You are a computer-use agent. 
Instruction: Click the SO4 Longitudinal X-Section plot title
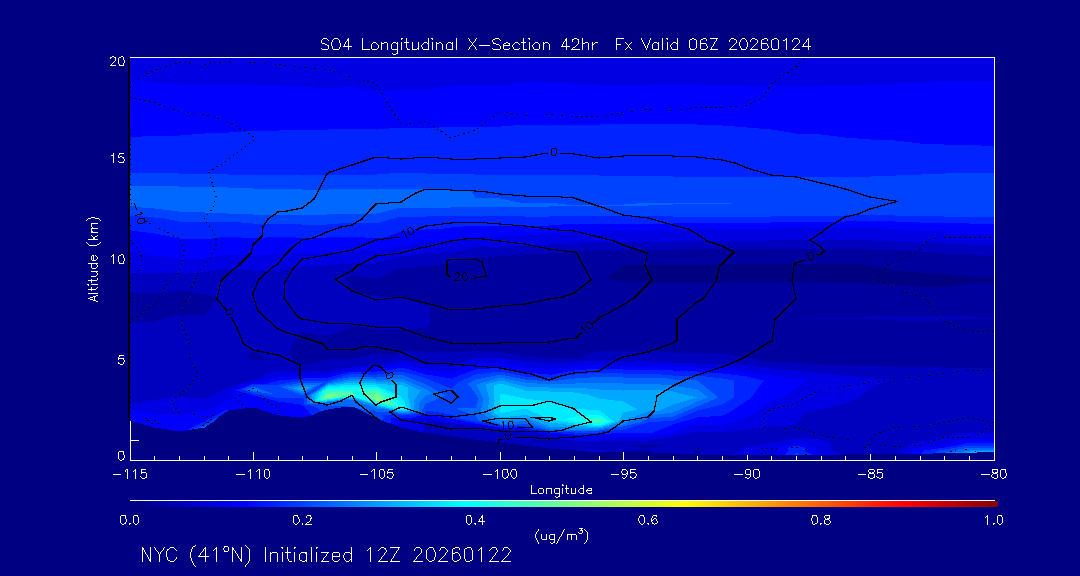tap(564, 44)
